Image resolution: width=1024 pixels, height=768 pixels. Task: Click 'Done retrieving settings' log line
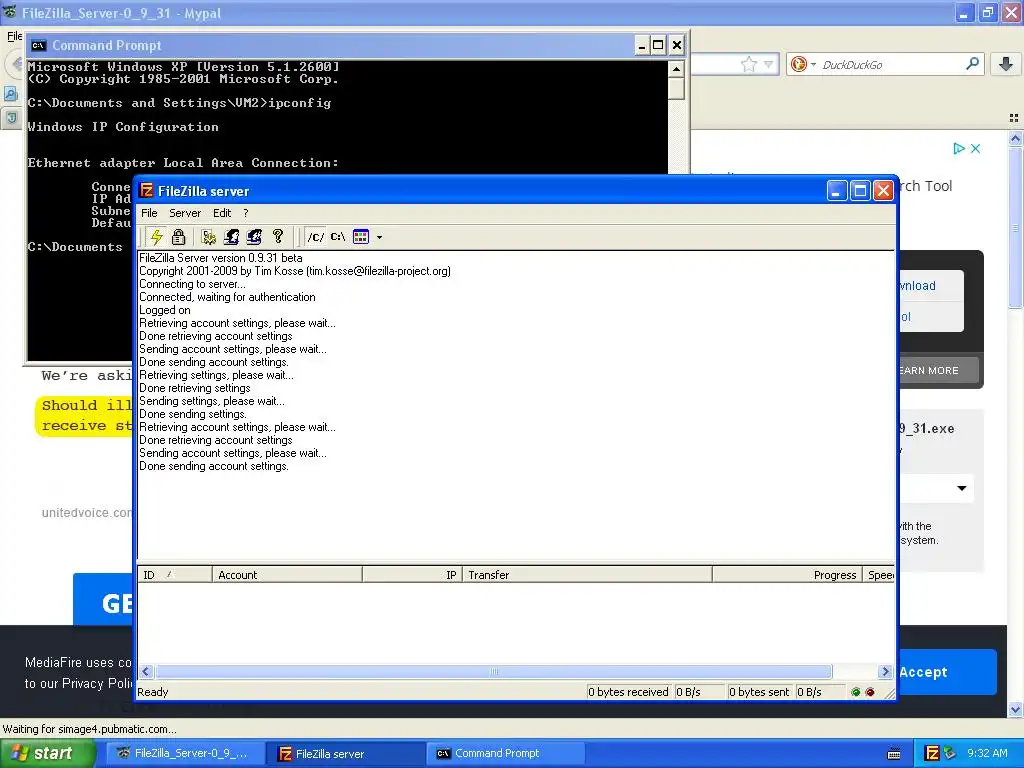195,388
